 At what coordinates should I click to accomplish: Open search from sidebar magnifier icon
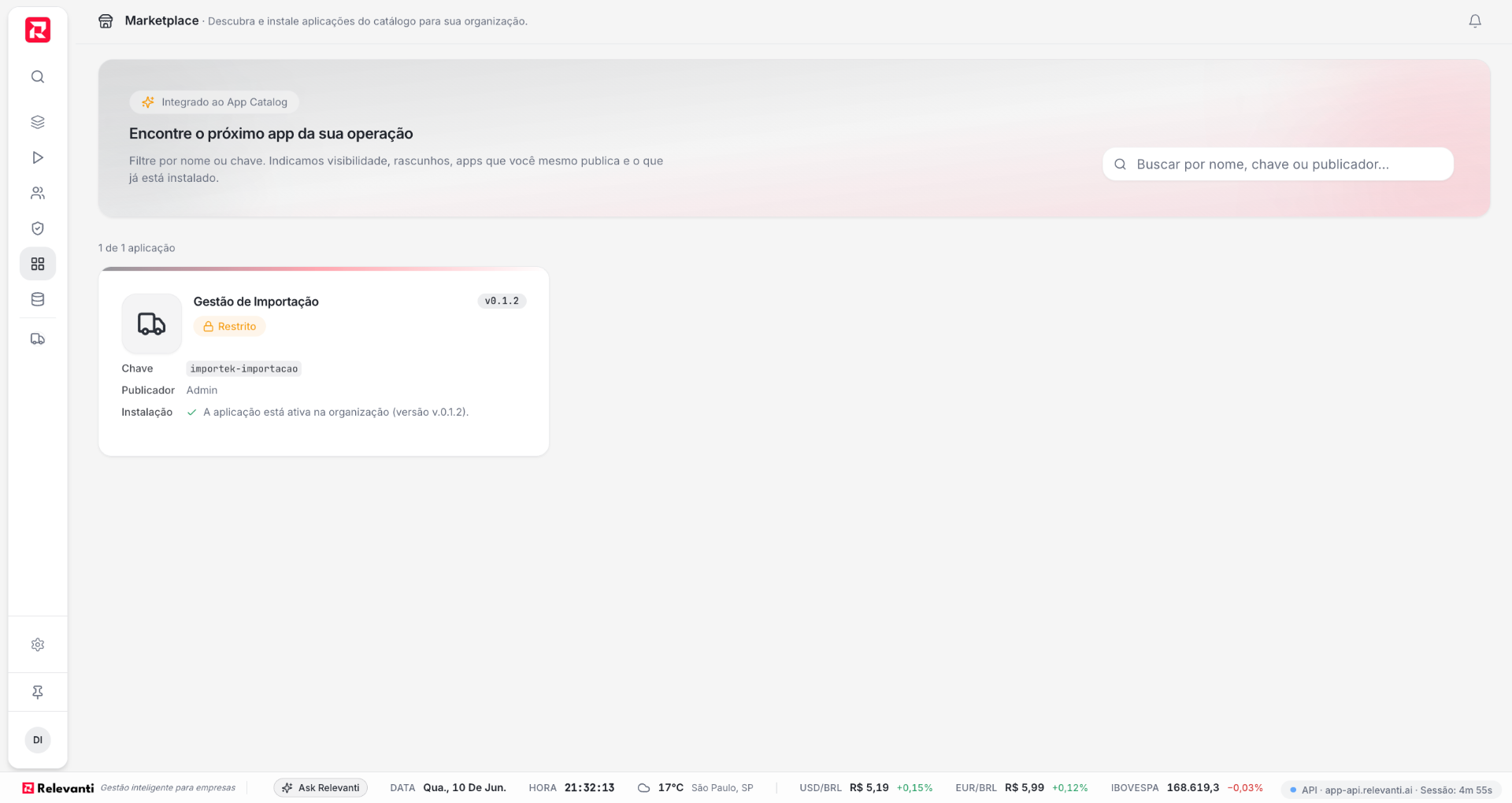point(38,76)
